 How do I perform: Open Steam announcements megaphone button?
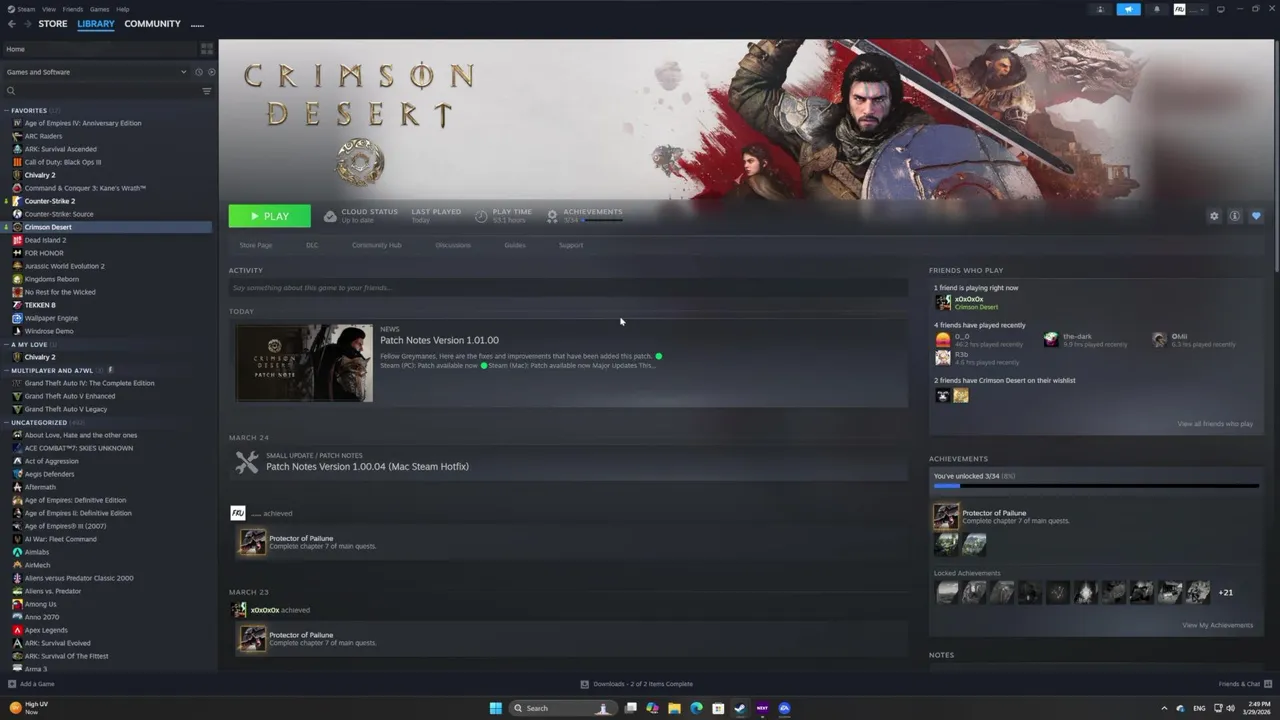(x=1128, y=9)
